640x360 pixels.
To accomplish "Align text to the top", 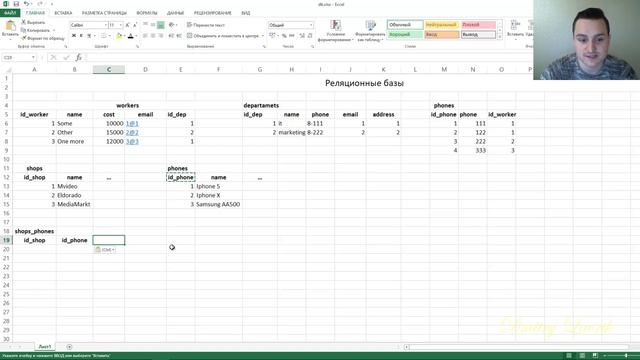I will (x=145, y=25).
